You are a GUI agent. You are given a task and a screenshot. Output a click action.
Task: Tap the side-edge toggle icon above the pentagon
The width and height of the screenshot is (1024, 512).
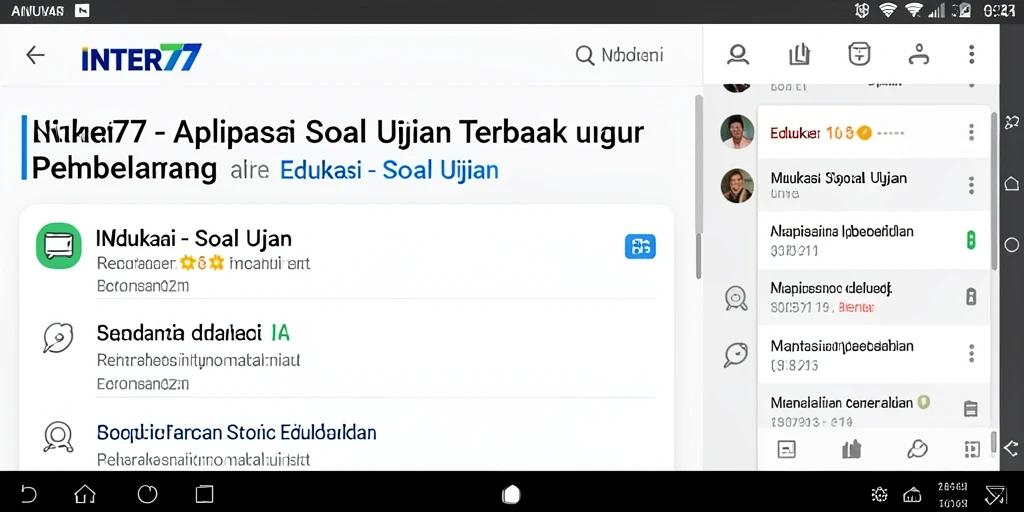pos(1012,121)
